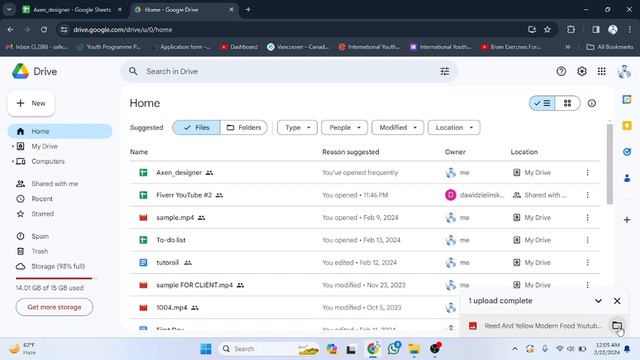Open Google Calendar side panel icon

[627, 99]
